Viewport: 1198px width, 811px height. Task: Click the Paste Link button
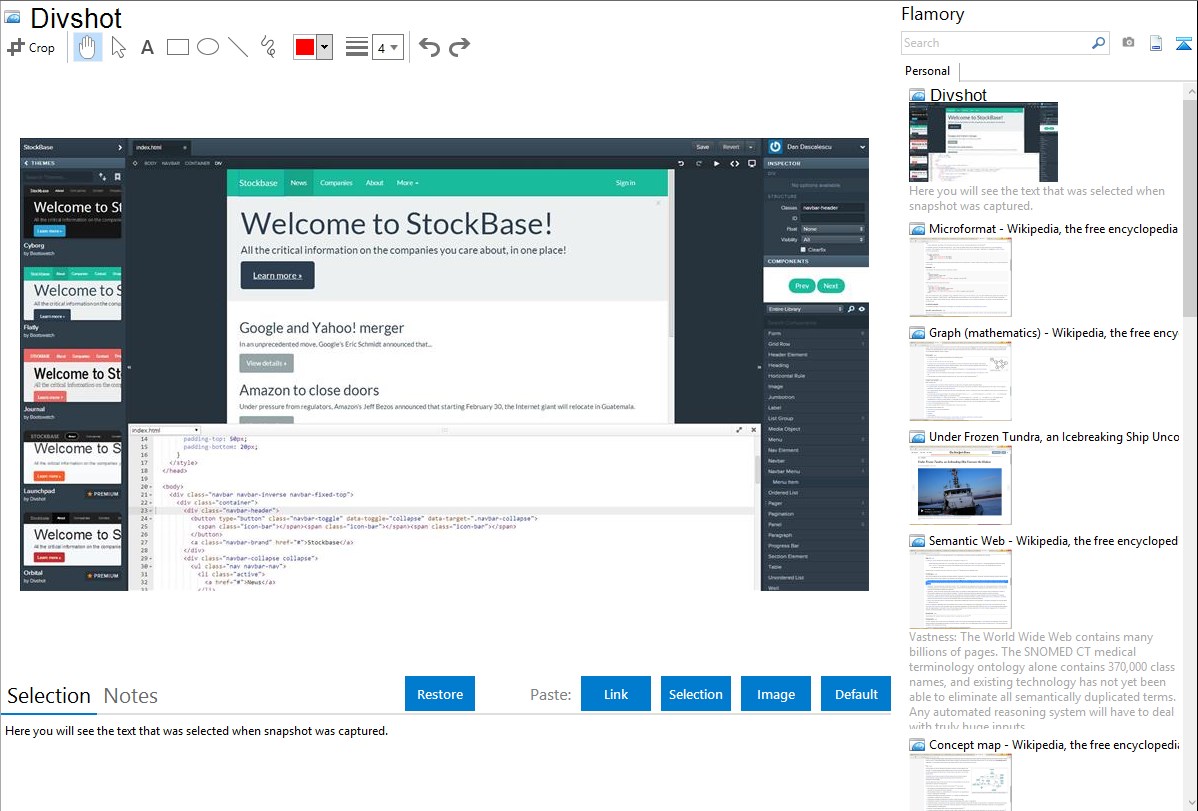tap(616, 694)
